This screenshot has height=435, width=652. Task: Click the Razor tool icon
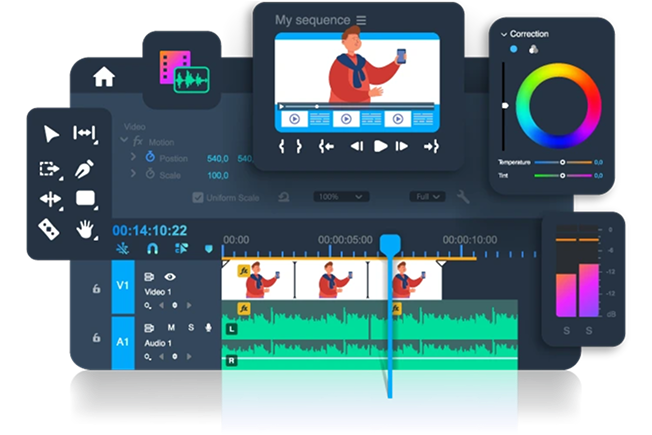(50, 229)
